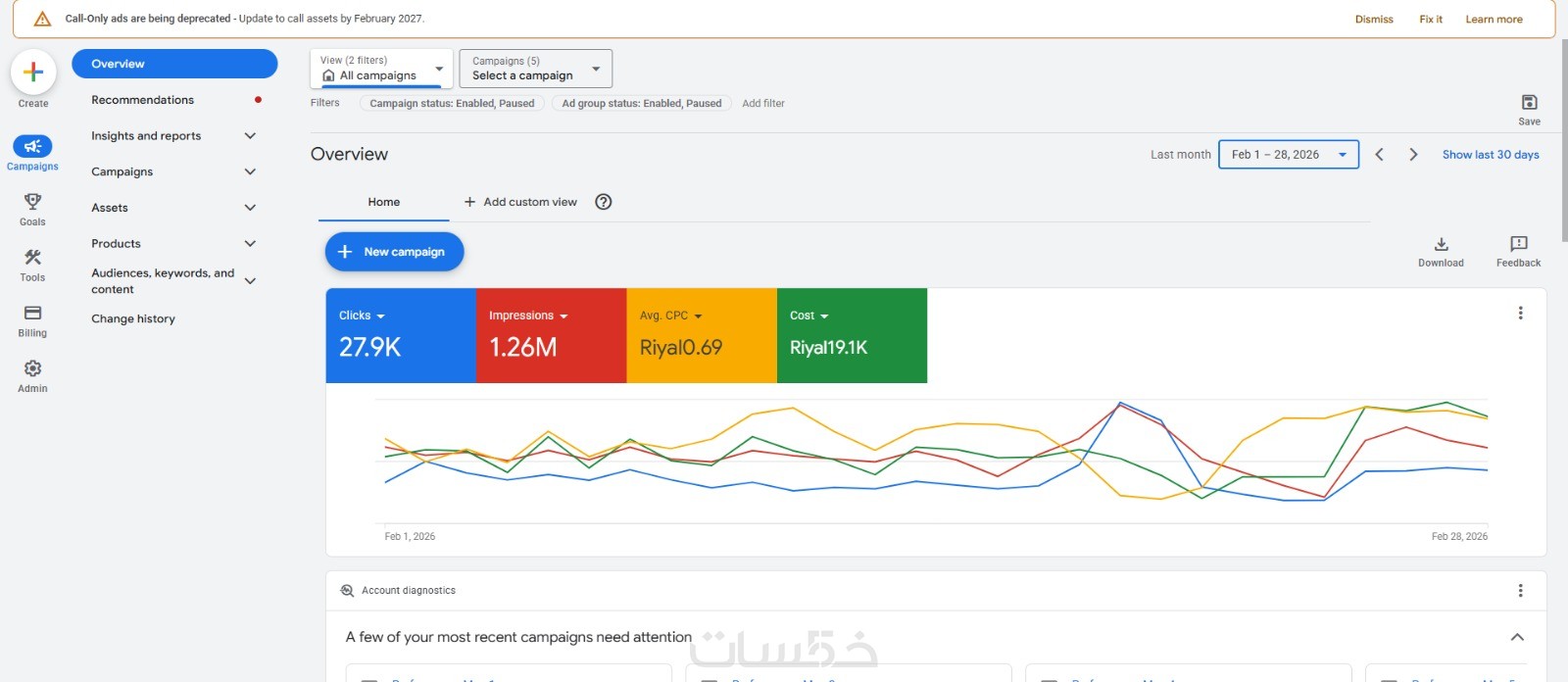1568x682 pixels.
Task: Click Ad group status: Enabled, Paused chip
Action: 642,103
